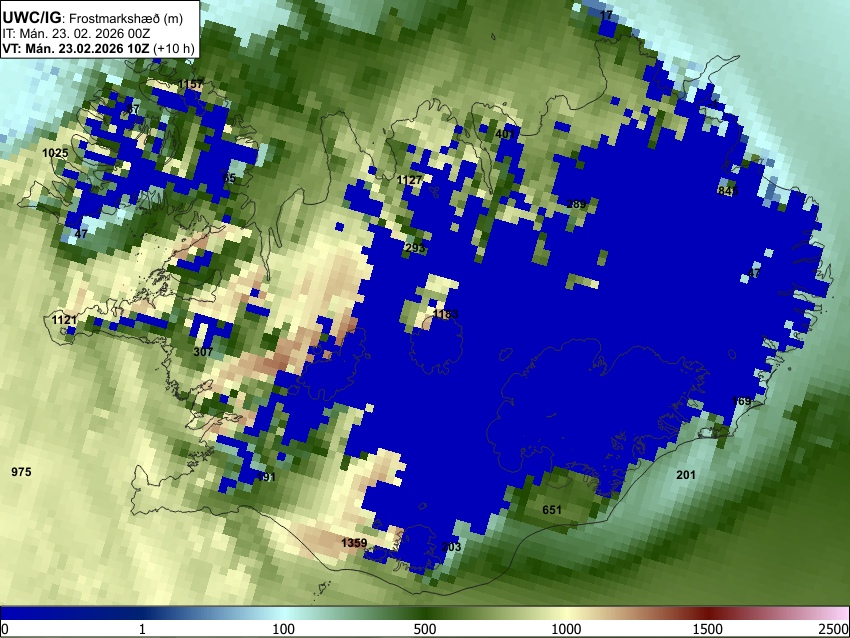
Task: Click the map value 401
Action: click(x=505, y=134)
